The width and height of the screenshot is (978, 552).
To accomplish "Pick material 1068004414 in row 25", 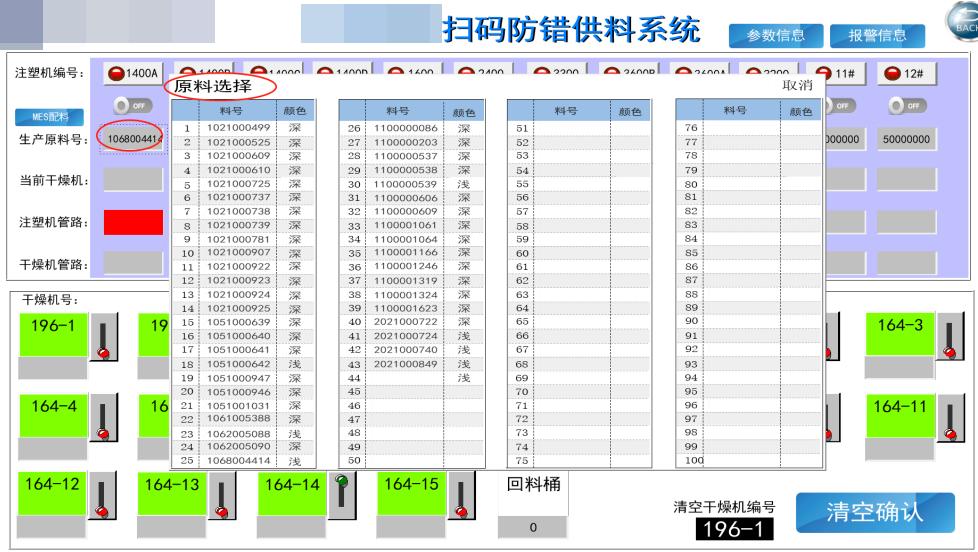I will [x=238, y=461].
